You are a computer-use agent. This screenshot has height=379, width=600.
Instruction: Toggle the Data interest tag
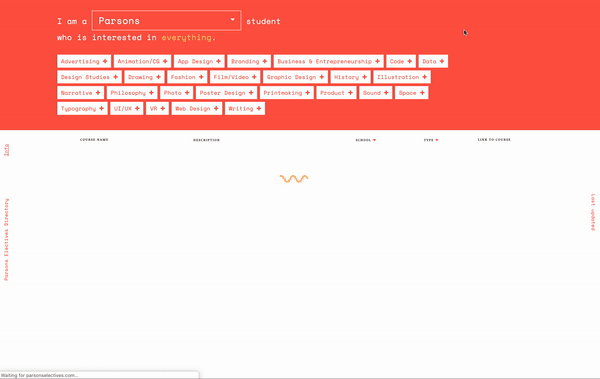coord(433,61)
